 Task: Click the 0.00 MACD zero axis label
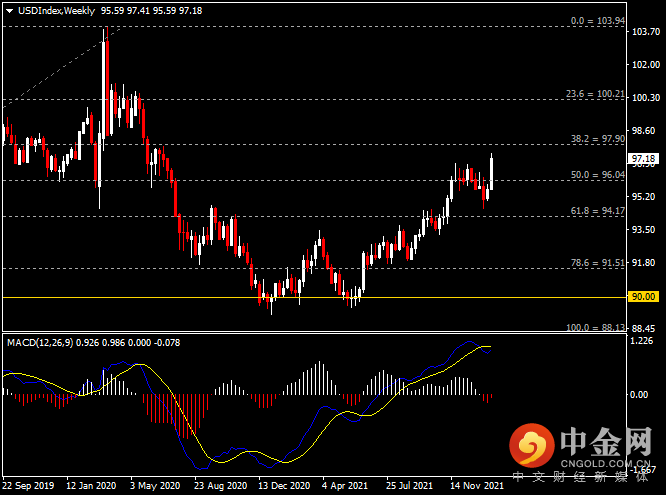pos(639,395)
